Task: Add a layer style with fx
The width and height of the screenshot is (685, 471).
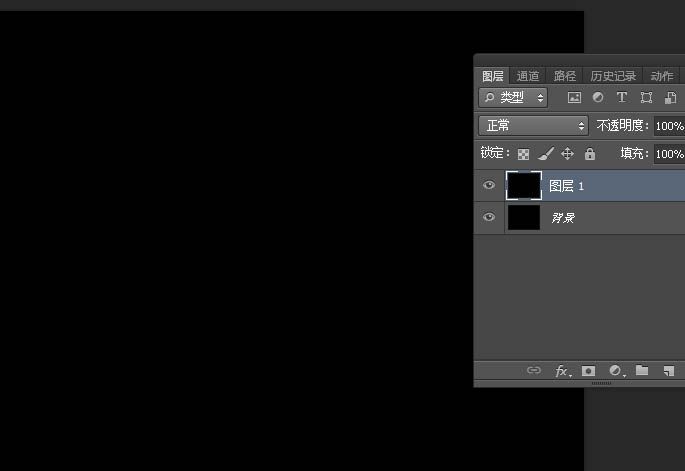Action: coord(563,371)
